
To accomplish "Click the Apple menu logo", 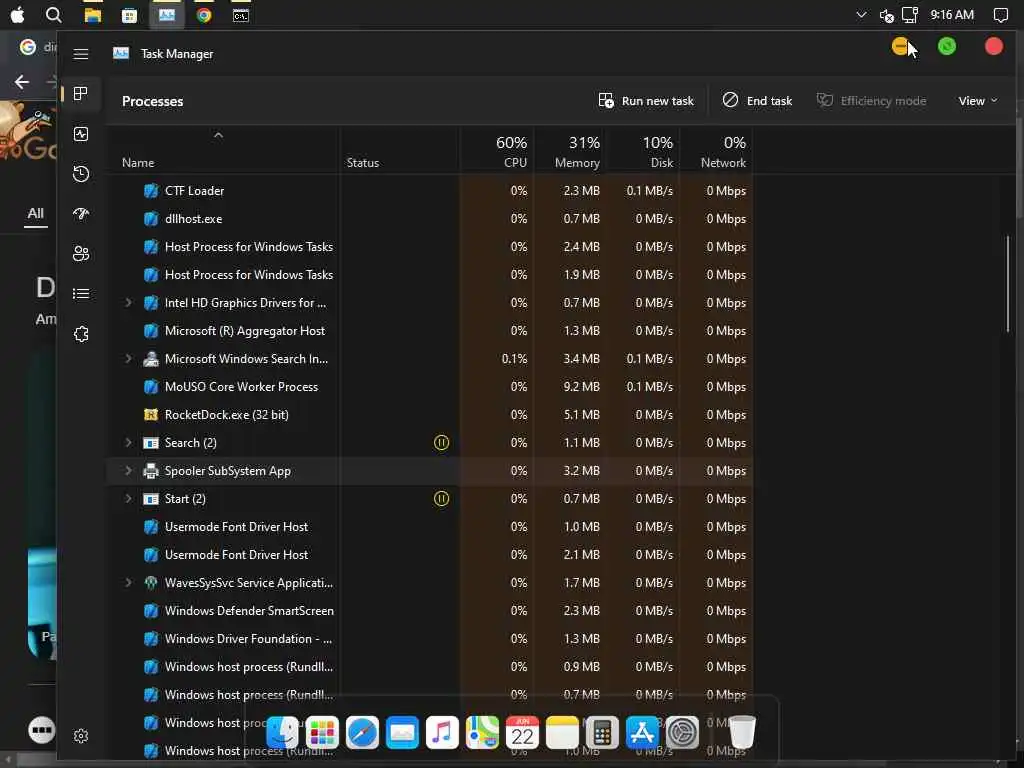I will point(18,14).
